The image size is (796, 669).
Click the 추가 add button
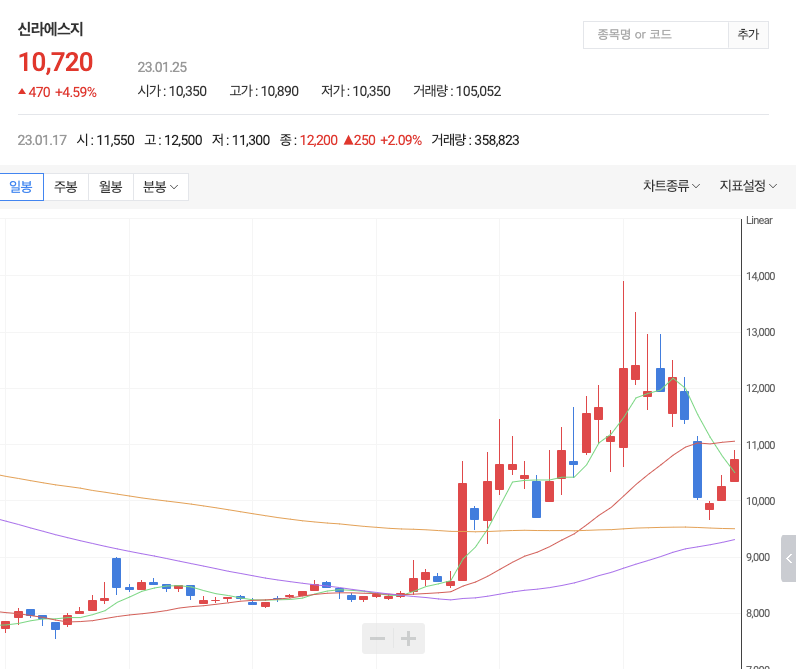(748, 35)
